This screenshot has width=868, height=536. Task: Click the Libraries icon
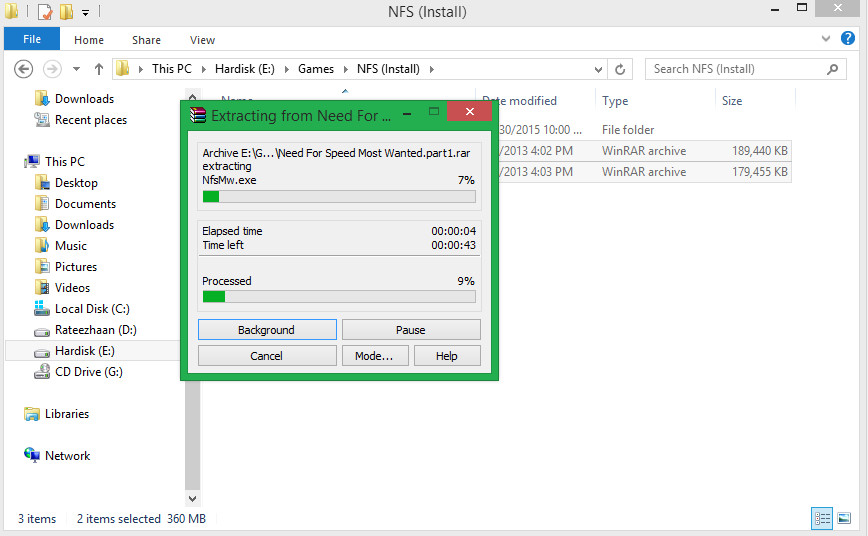[x=32, y=414]
